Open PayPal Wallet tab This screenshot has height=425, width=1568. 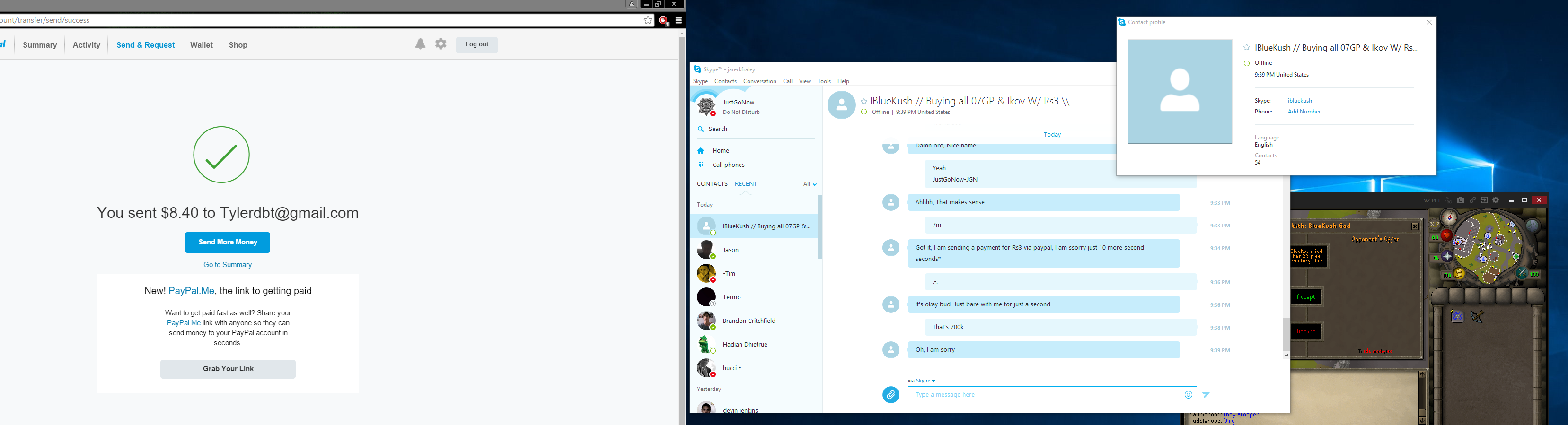pos(202,45)
